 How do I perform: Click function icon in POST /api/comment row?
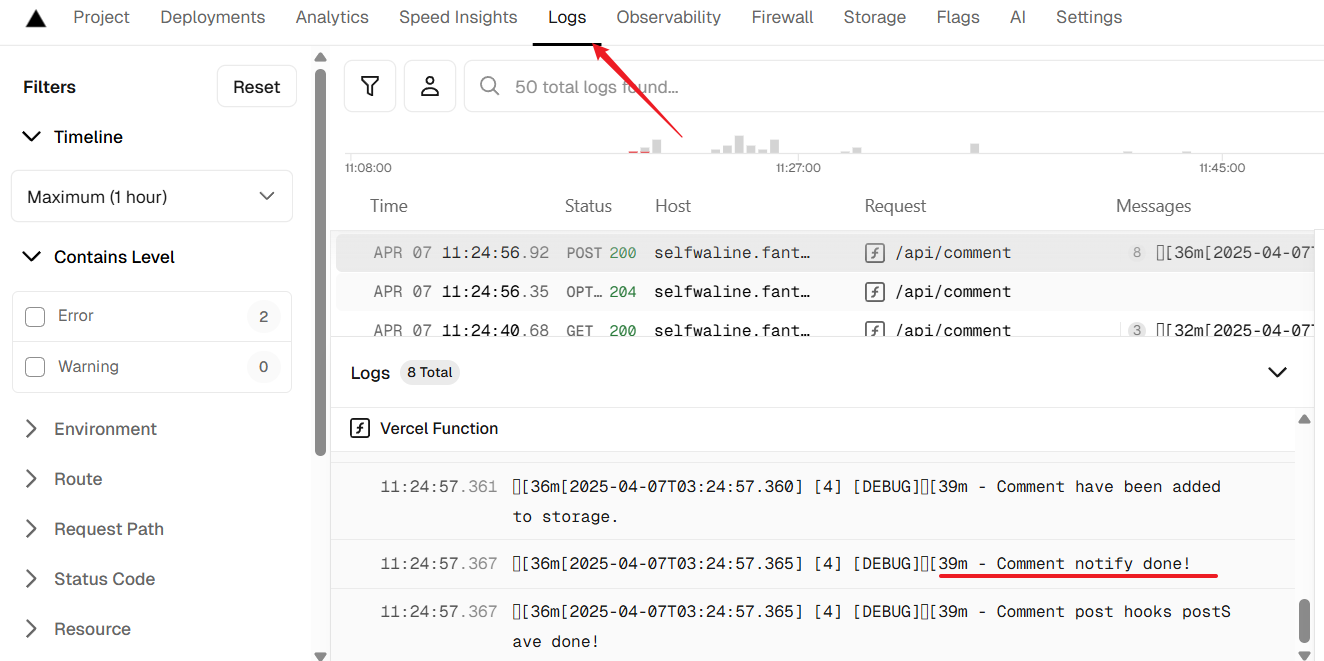click(875, 253)
